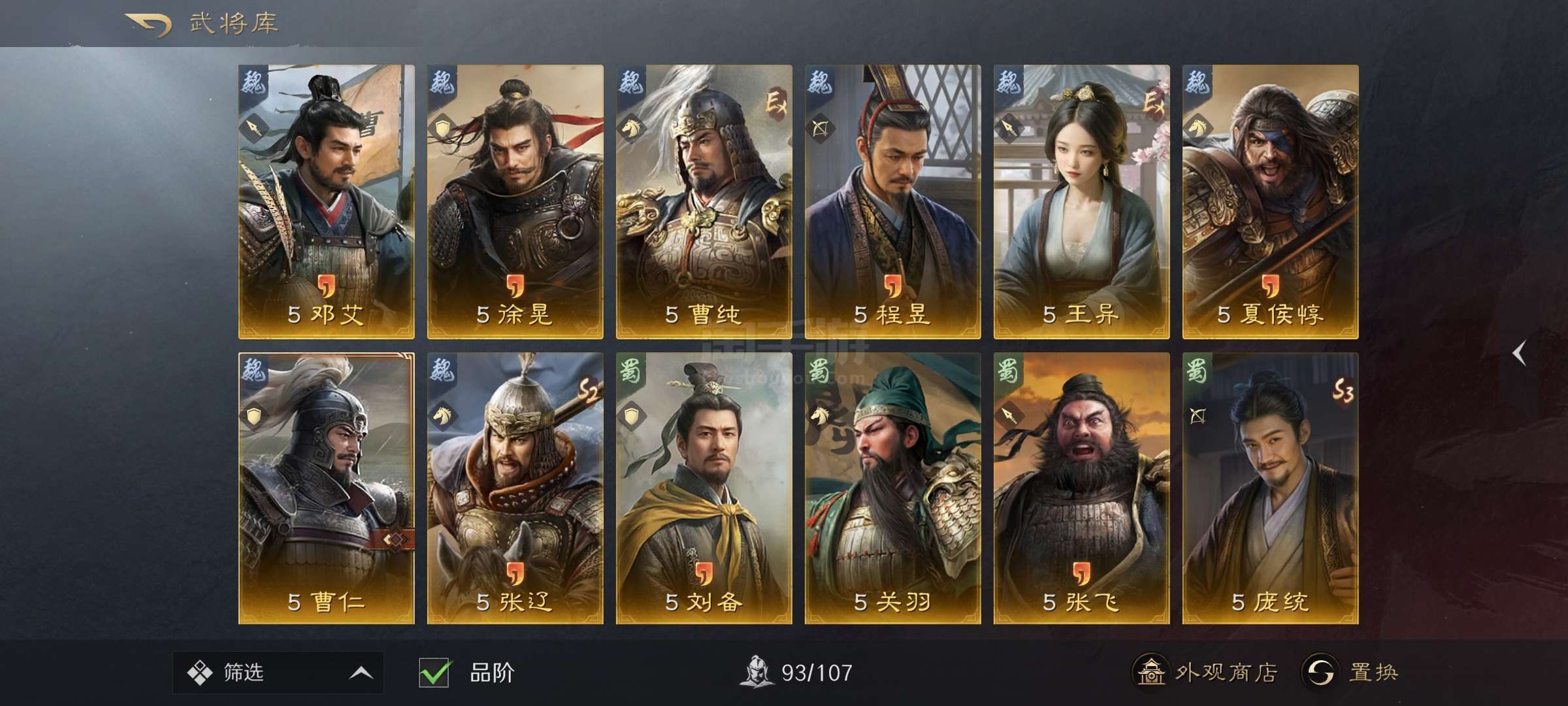Click the 置换 exchange swirl icon
Image resolution: width=1568 pixels, height=706 pixels.
pyautogui.click(x=1320, y=671)
